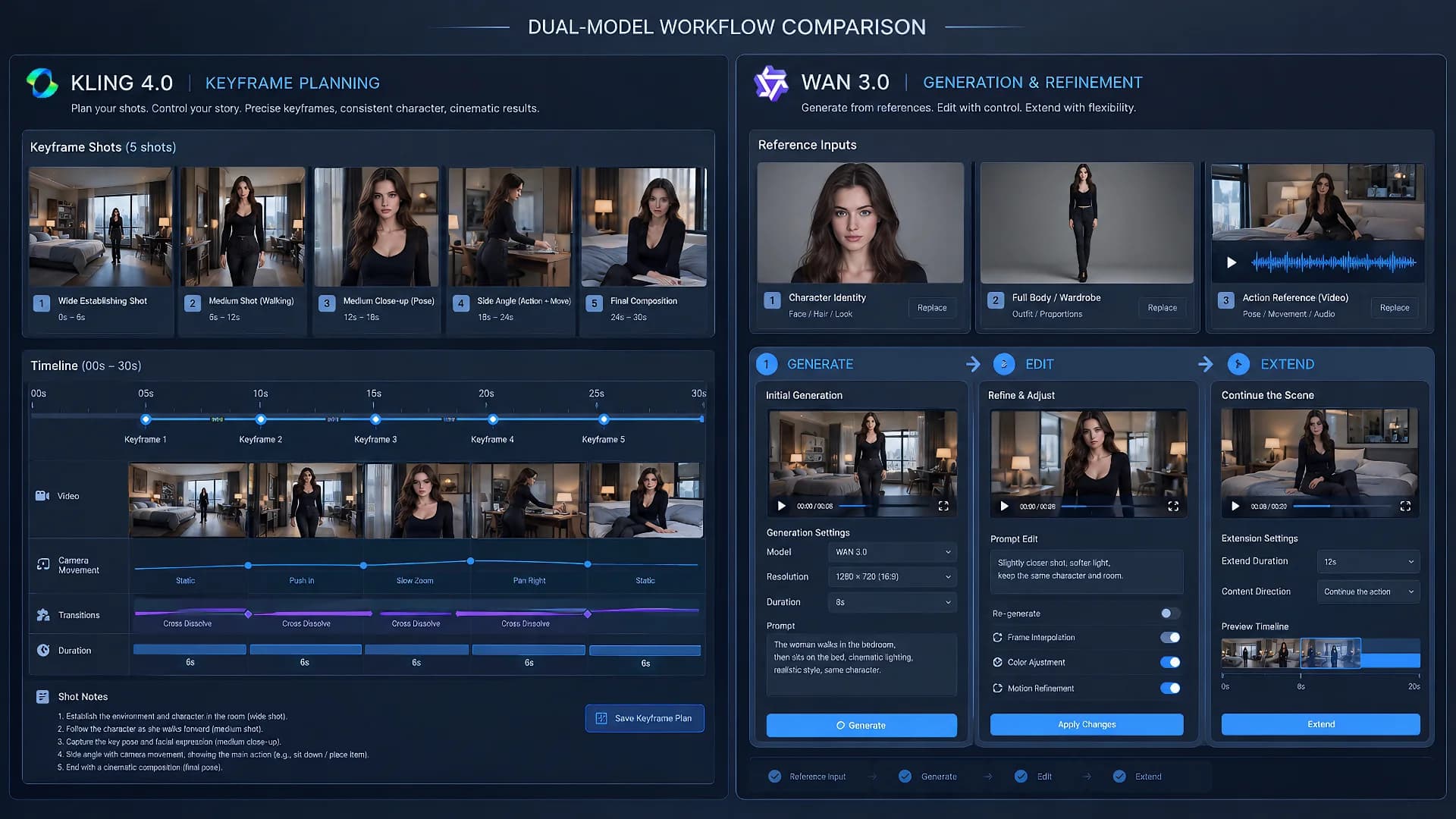
Task: Open the Wide Establishing Shot thumbnail
Action: coord(100,227)
